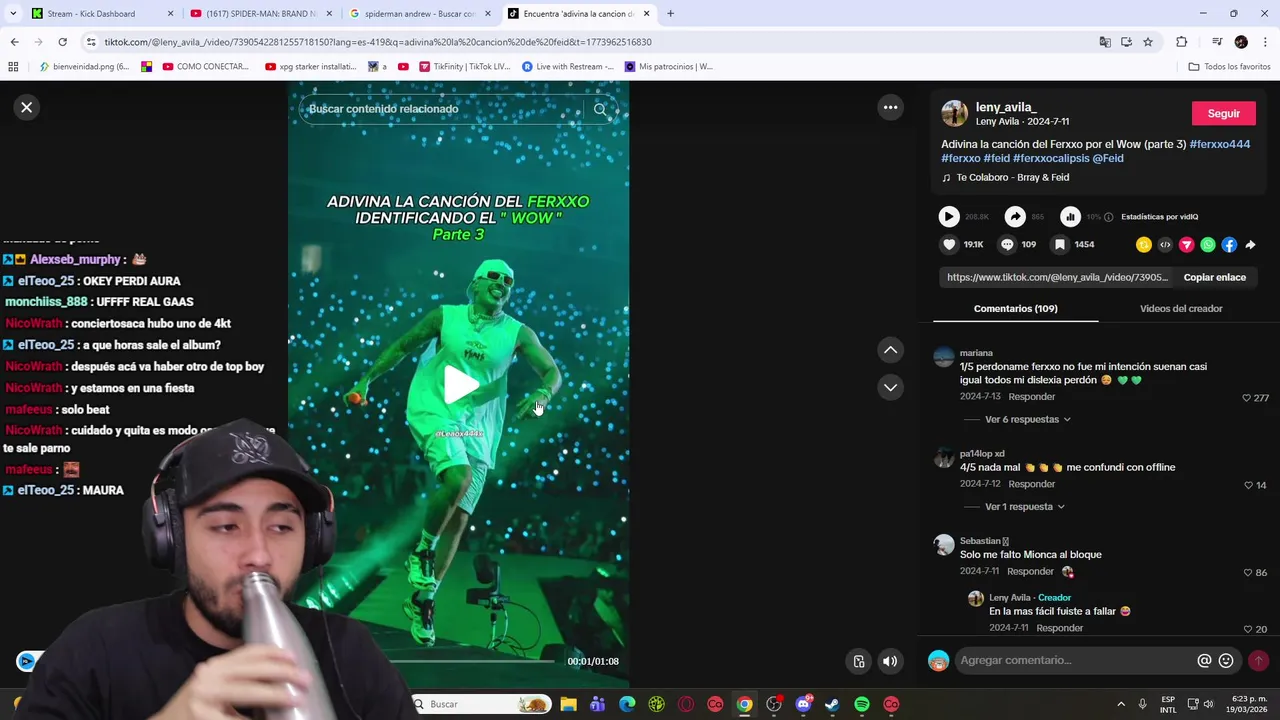Bookmark page with star icon
Screen dimensions: 1280x720
pos(1148,42)
